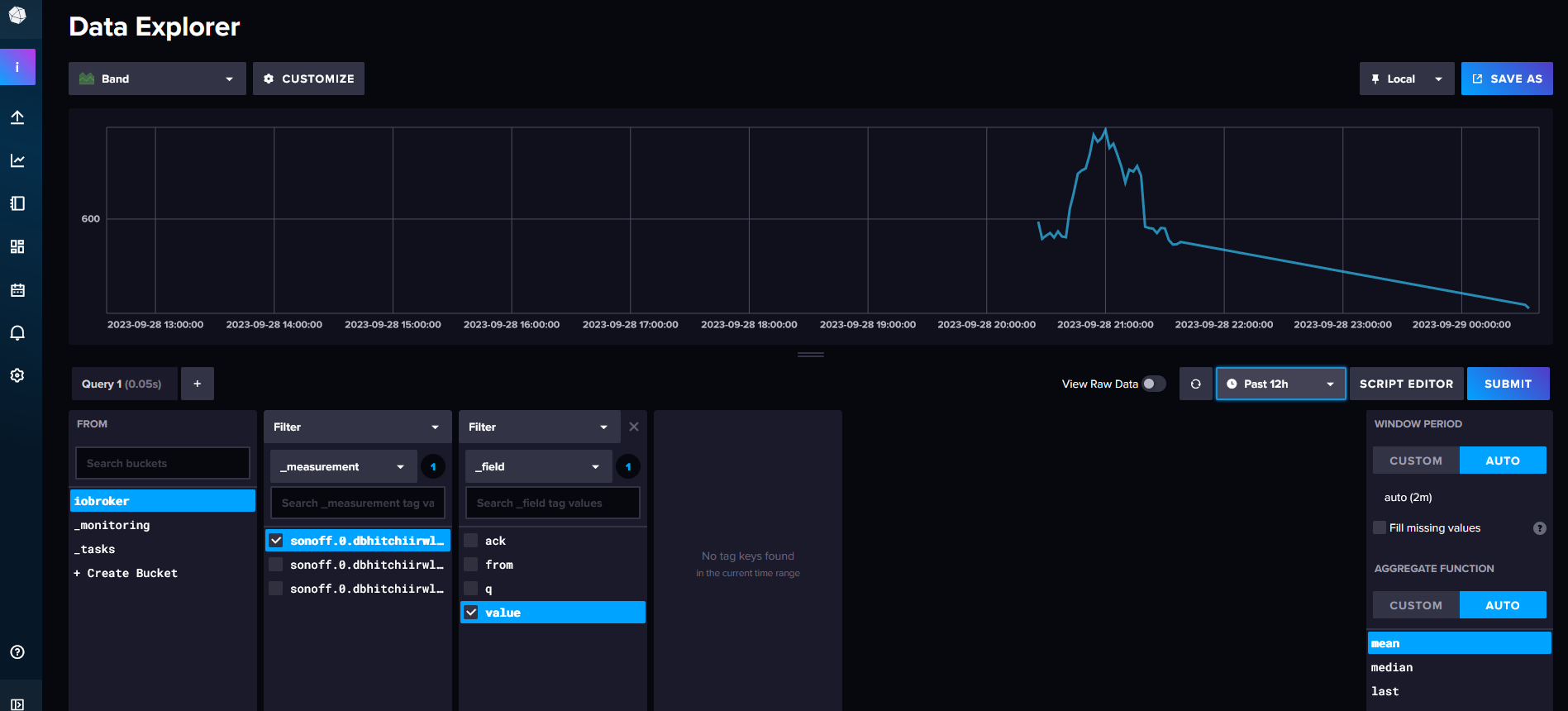The image size is (1568, 711).
Task: Select the _monitoring bucket
Action: (163, 525)
